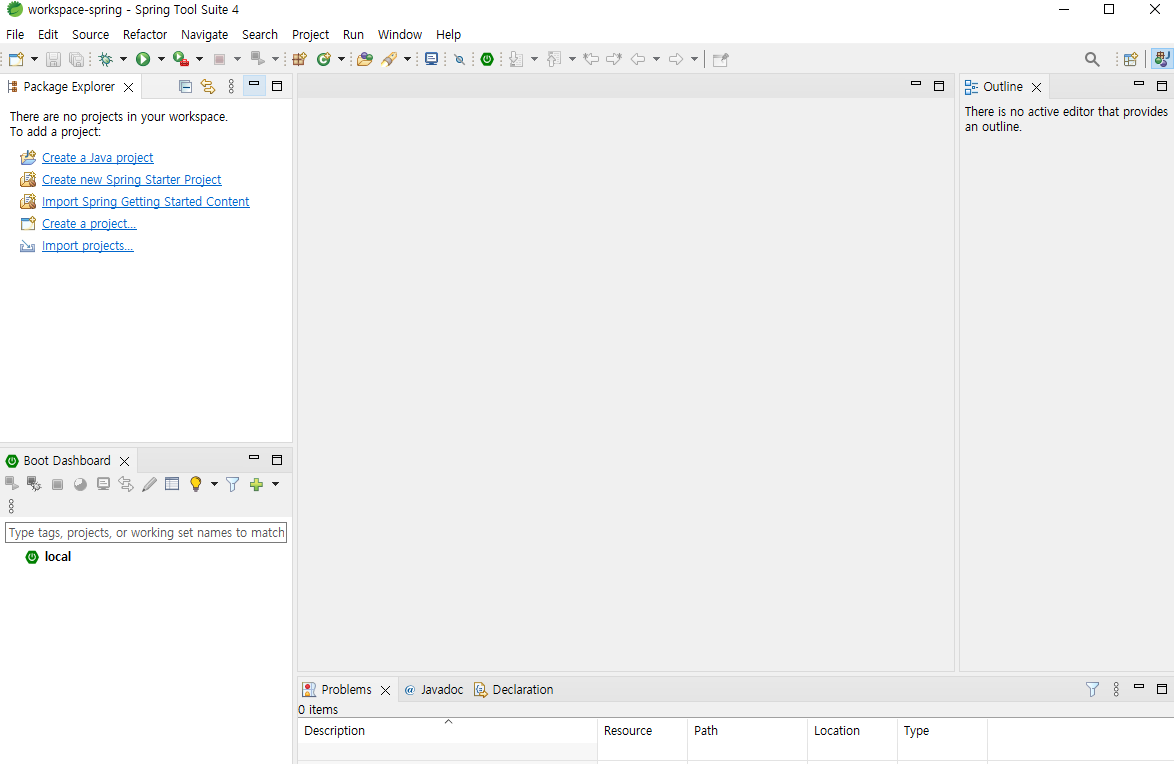The height and width of the screenshot is (764, 1174).
Task: Click the Resource column header
Action: (642, 730)
